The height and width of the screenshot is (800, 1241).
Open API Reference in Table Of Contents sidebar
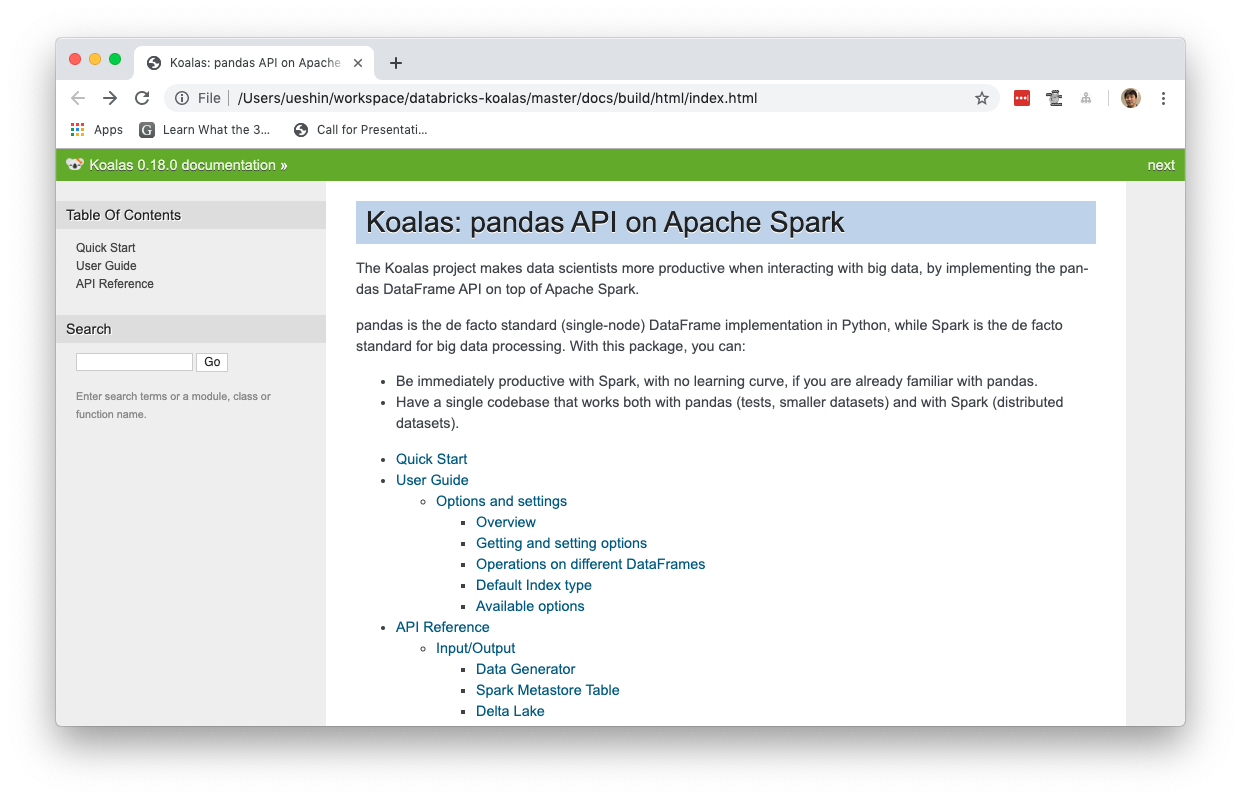pos(115,284)
